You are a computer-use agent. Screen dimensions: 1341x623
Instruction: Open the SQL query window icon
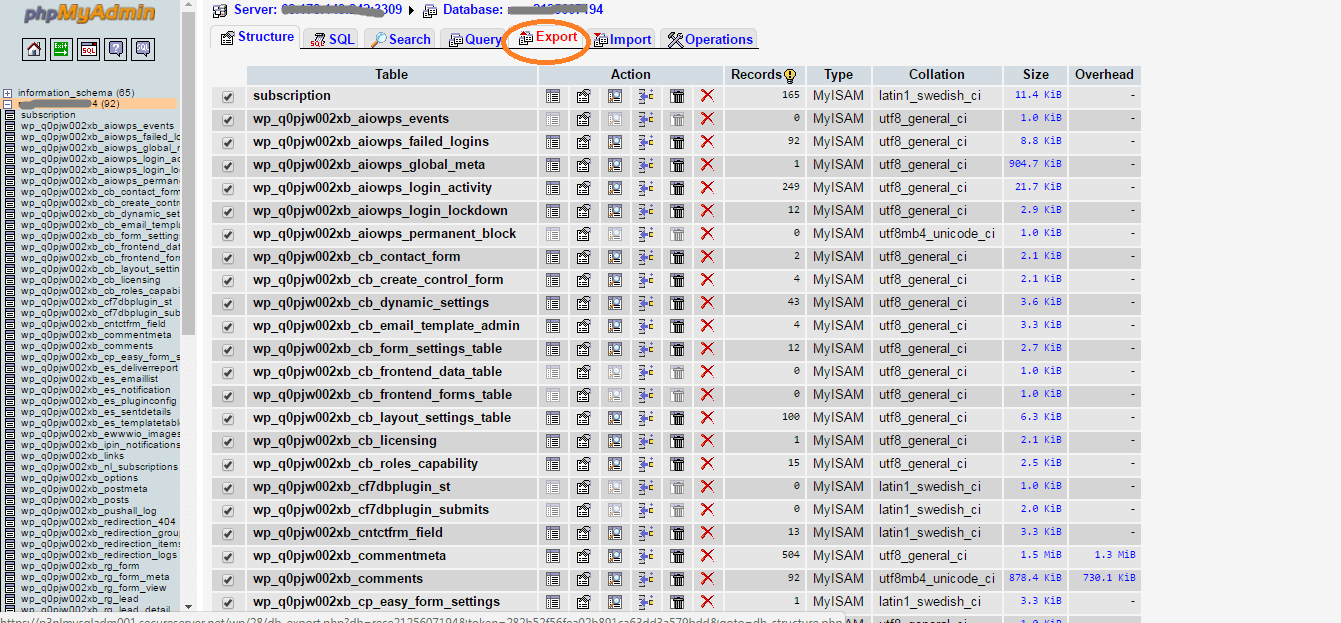tap(89, 49)
